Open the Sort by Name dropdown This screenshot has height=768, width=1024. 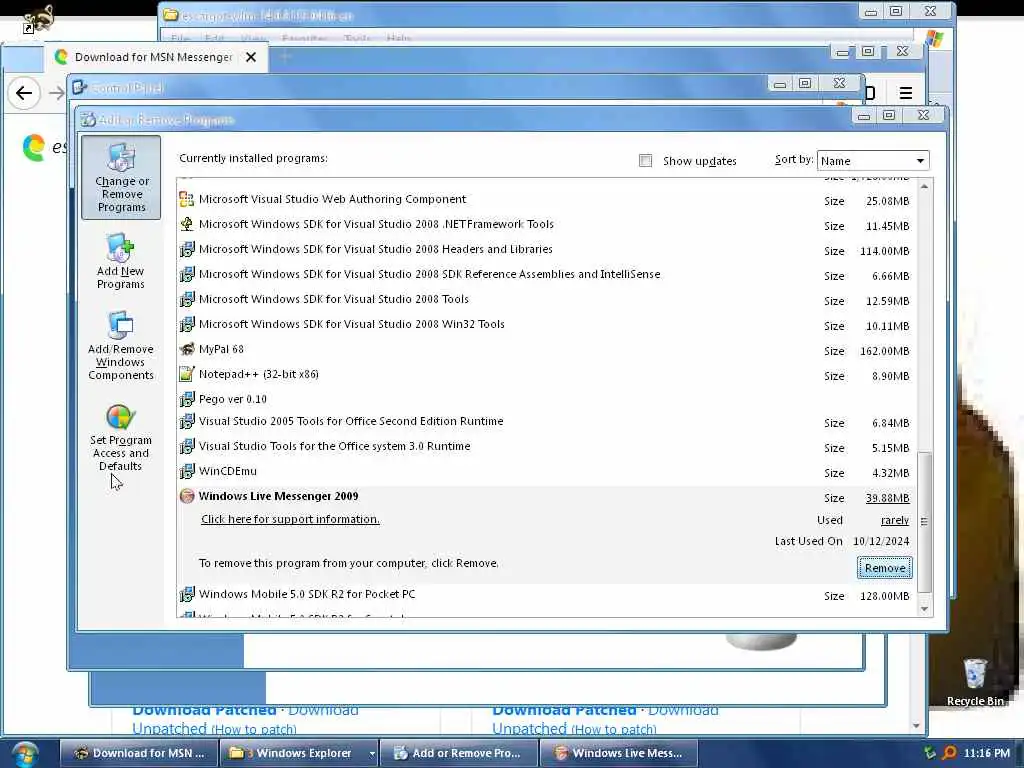coord(872,161)
